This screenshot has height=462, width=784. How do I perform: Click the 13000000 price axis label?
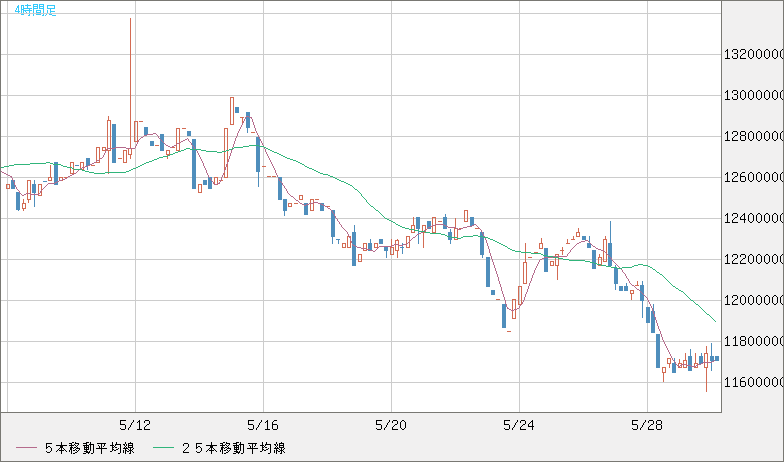(x=754, y=96)
